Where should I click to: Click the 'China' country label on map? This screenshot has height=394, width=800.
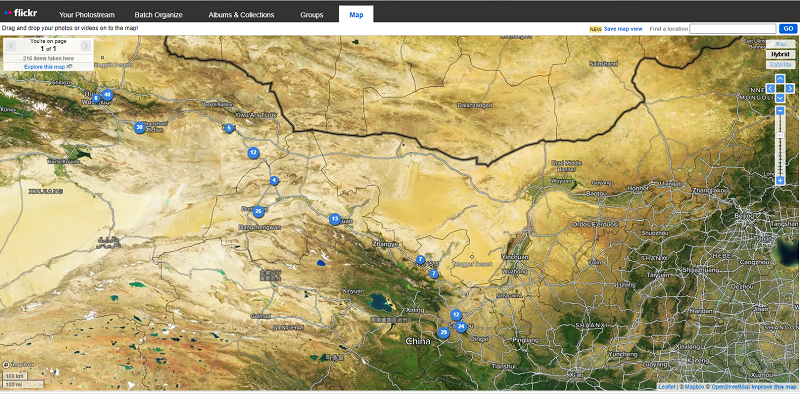418,341
